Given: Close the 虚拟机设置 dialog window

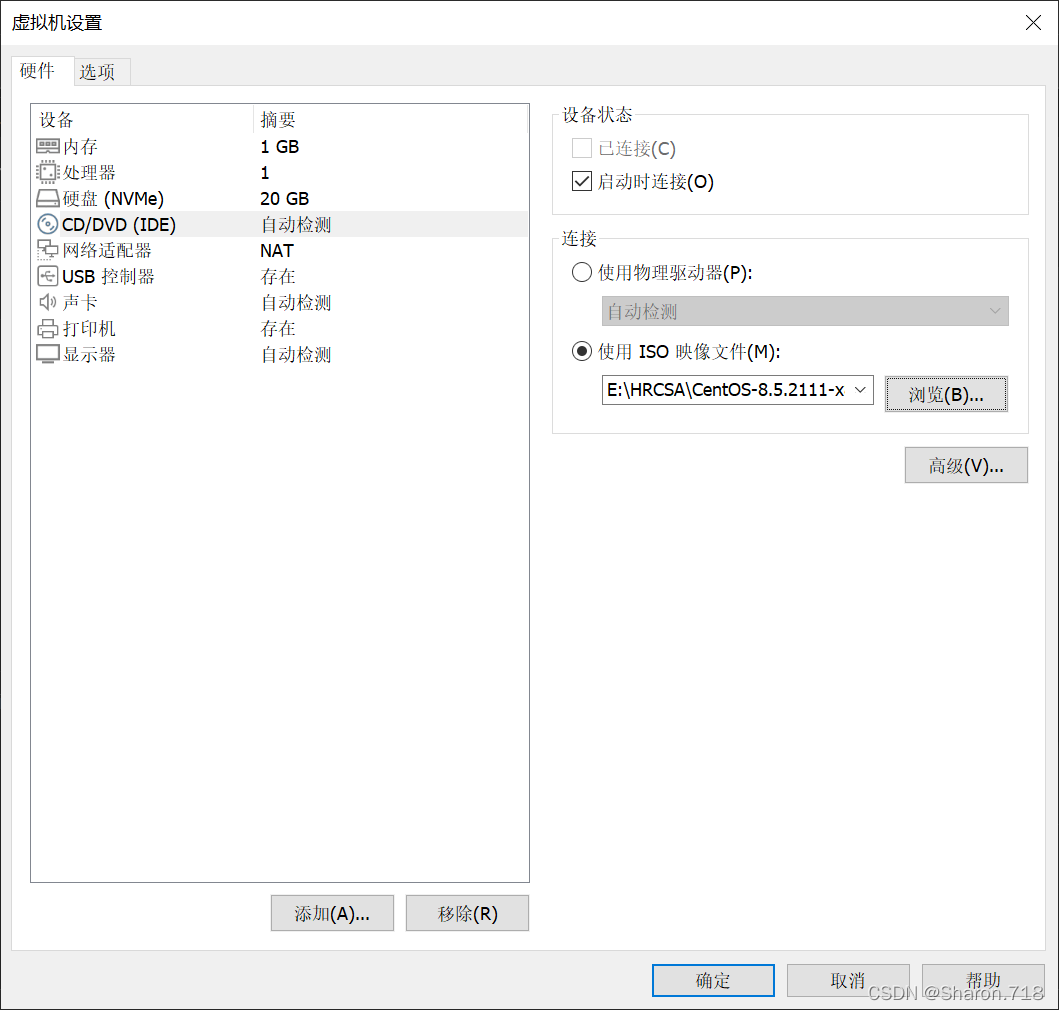Looking at the screenshot, I should click(1033, 23).
